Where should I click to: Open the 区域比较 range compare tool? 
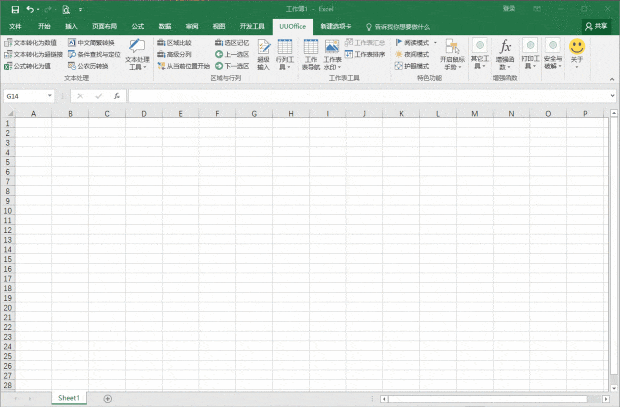coord(160,43)
